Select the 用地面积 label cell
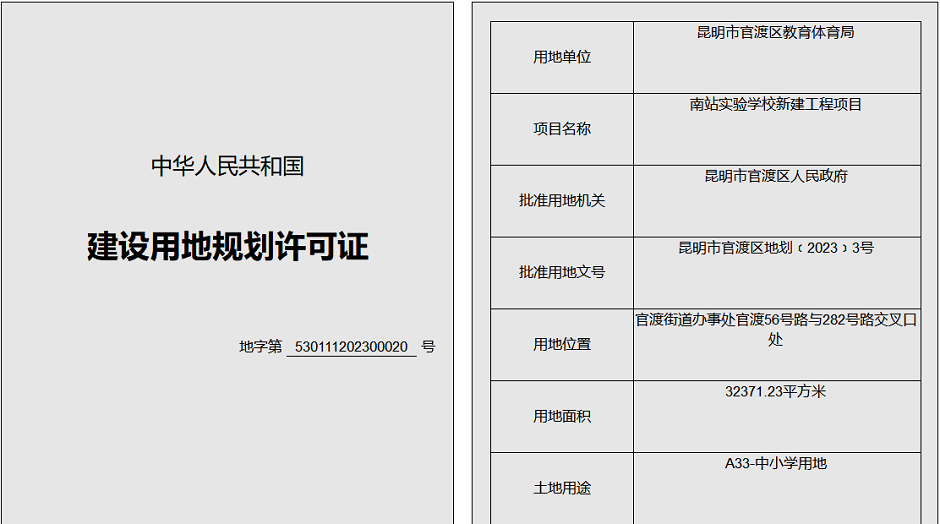This screenshot has width=940, height=524. (x=561, y=416)
